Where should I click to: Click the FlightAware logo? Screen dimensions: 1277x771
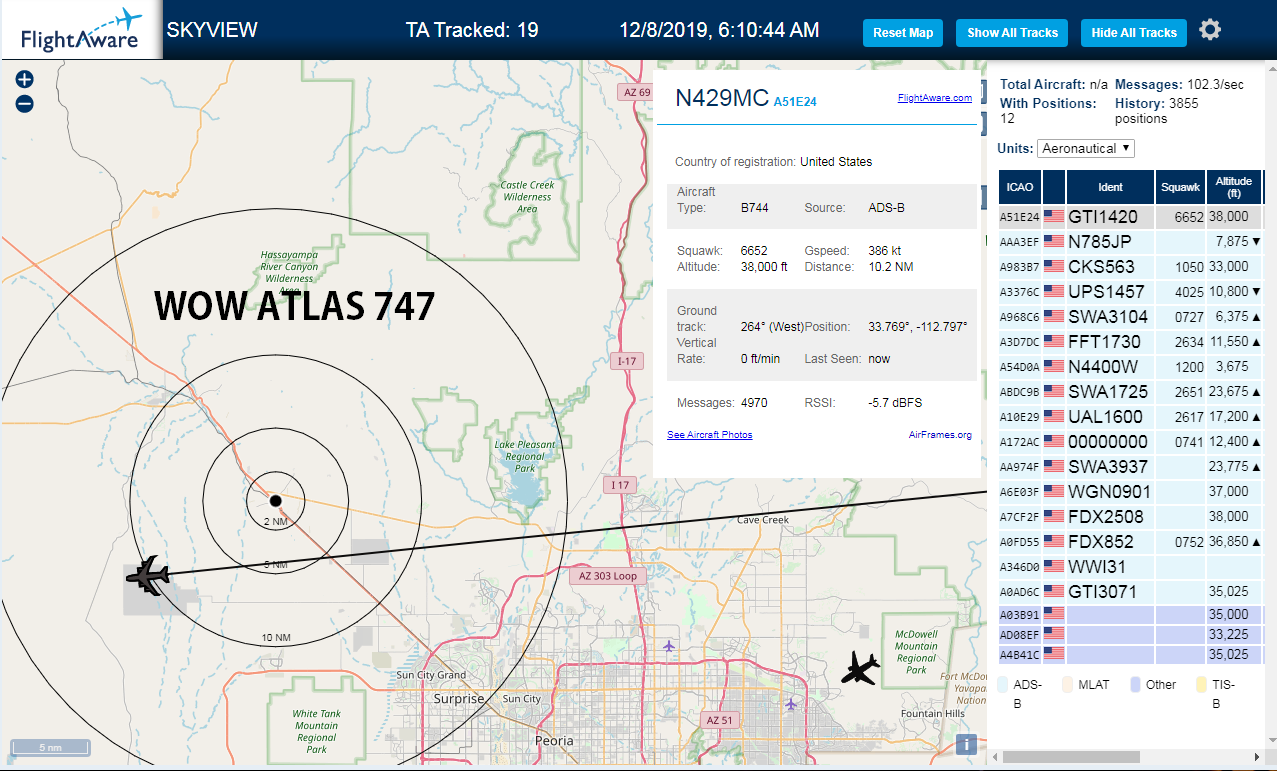click(81, 30)
